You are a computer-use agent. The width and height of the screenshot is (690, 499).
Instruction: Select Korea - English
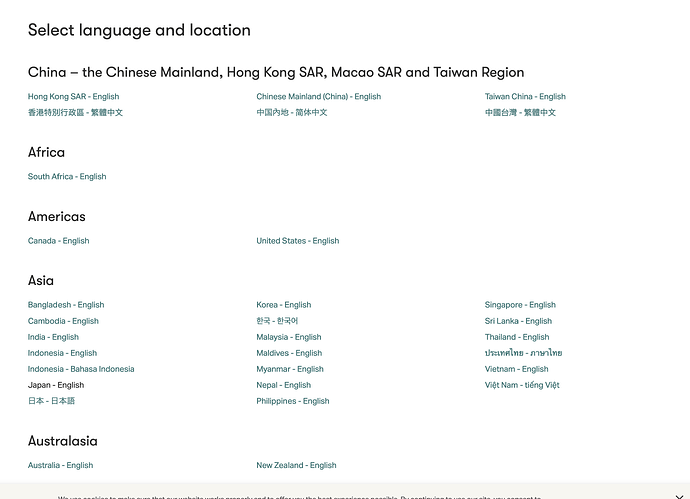click(x=283, y=305)
